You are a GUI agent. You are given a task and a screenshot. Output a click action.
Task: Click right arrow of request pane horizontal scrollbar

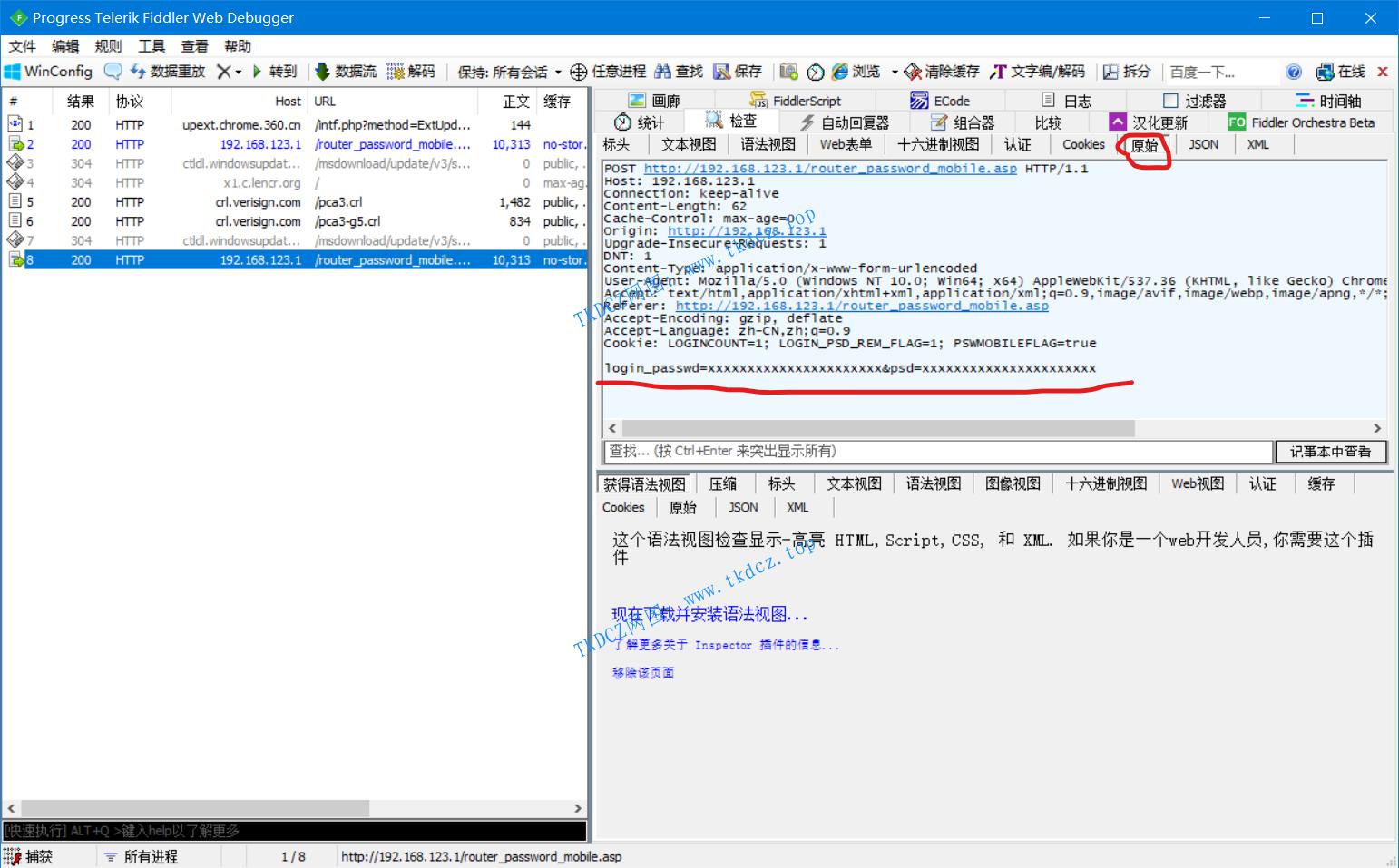point(1377,428)
